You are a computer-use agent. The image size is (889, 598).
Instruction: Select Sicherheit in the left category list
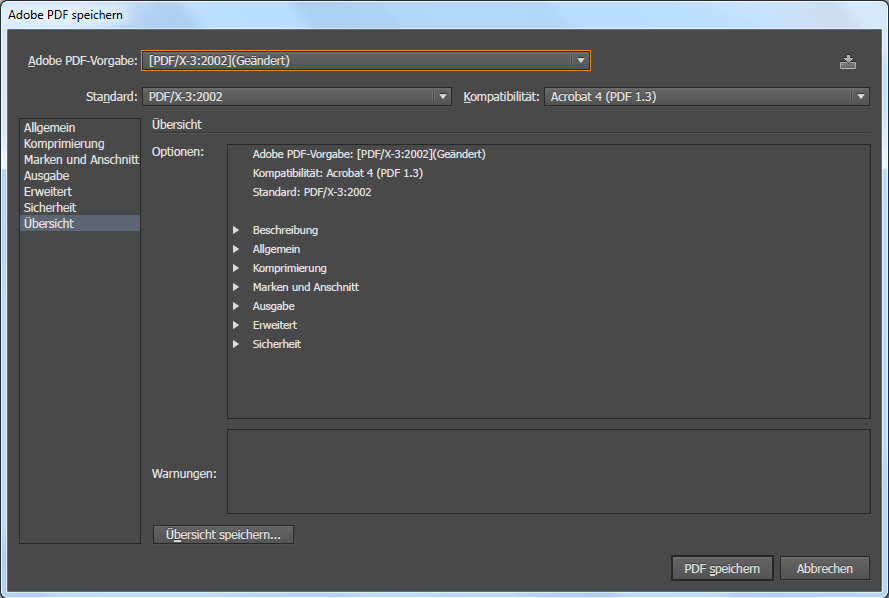point(50,208)
